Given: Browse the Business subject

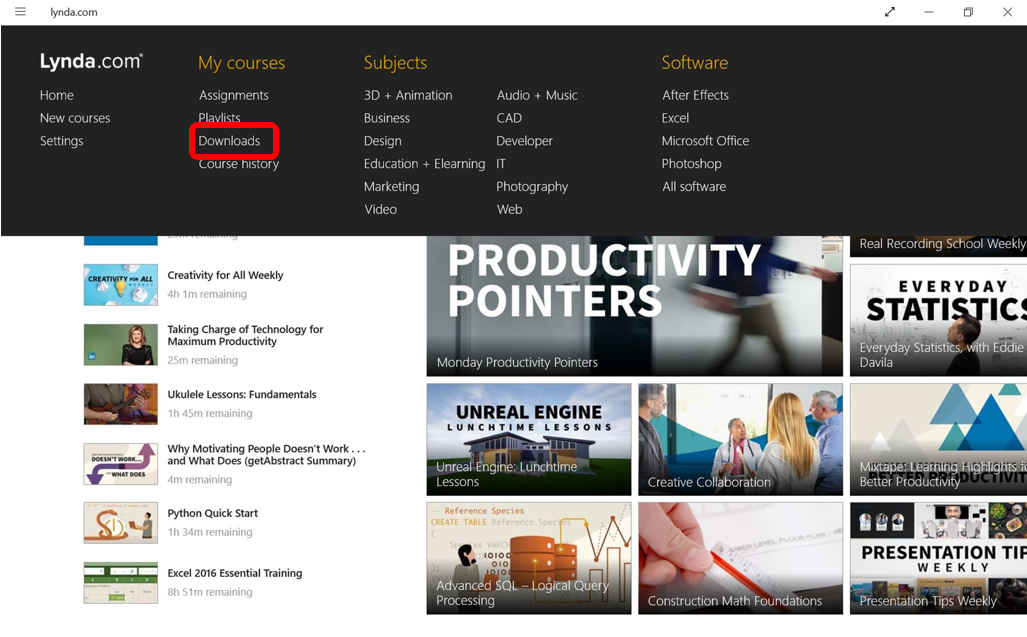Looking at the screenshot, I should click(x=386, y=118).
